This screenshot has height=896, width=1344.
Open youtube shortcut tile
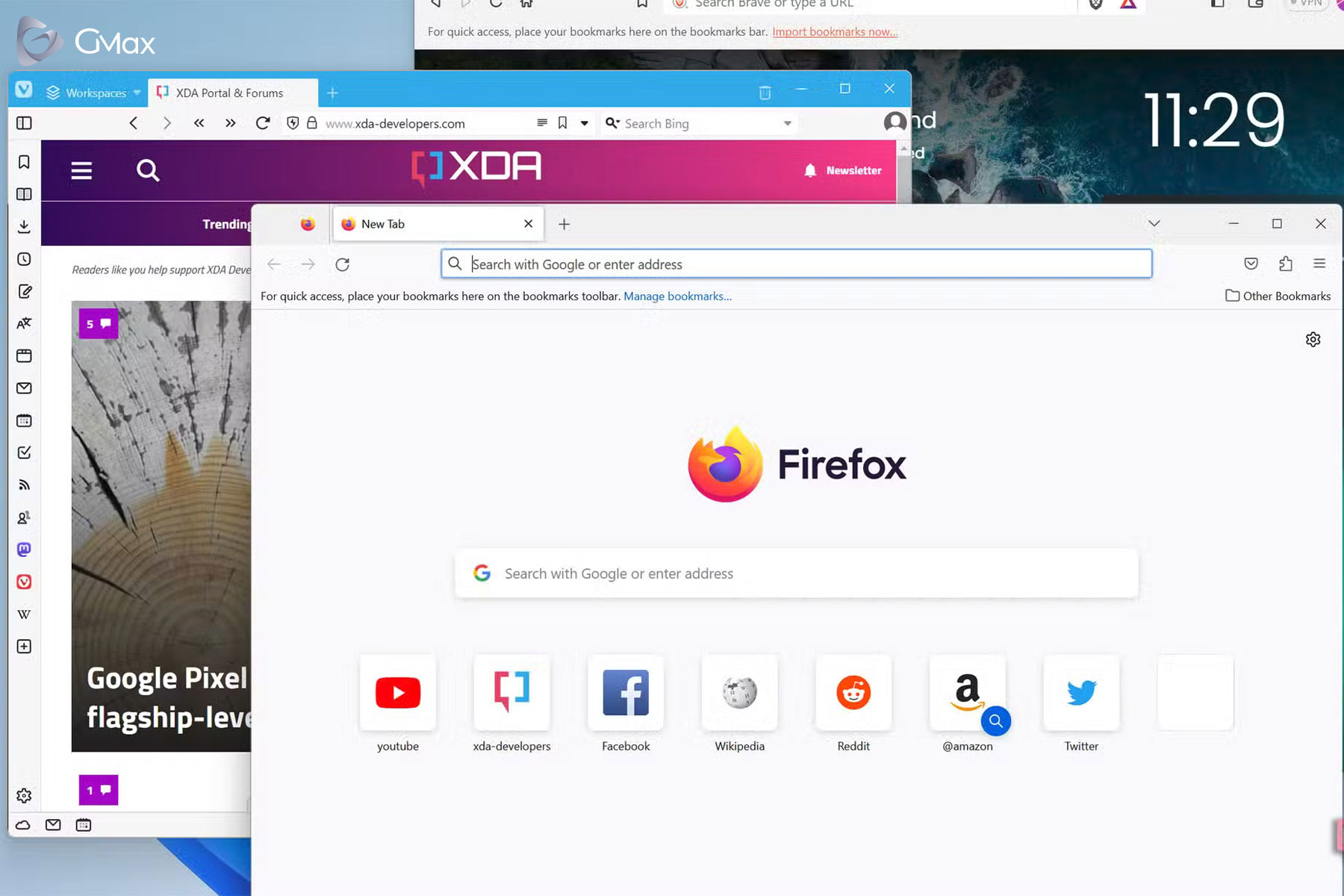point(398,692)
